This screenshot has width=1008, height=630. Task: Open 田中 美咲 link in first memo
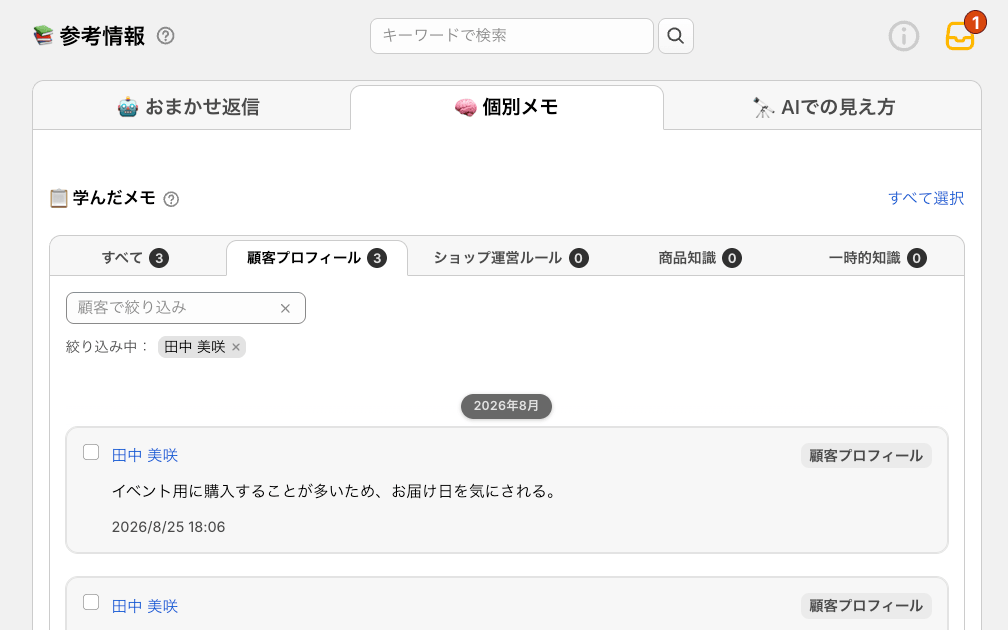point(145,456)
